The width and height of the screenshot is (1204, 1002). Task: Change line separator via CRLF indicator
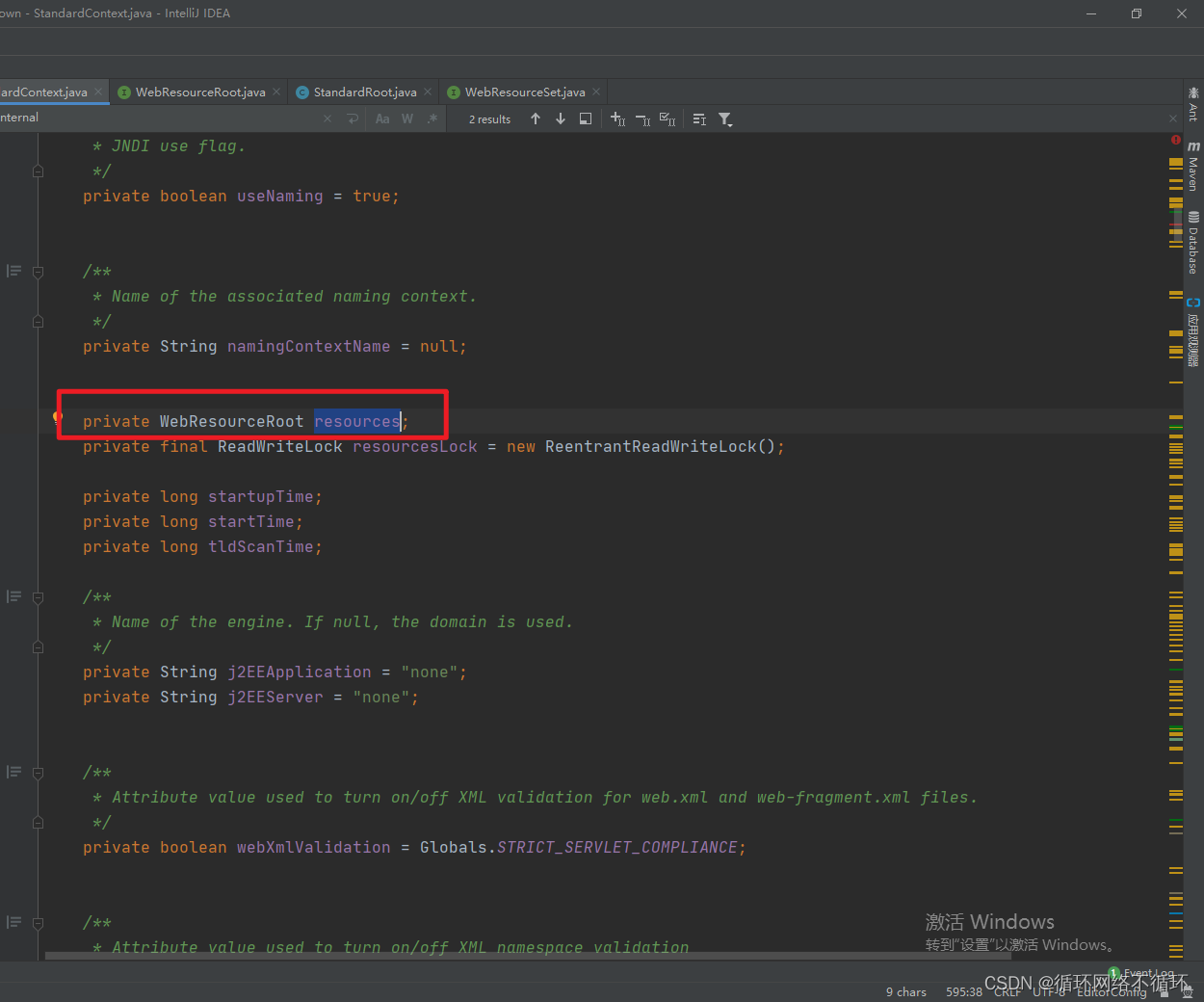(1007, 991)
